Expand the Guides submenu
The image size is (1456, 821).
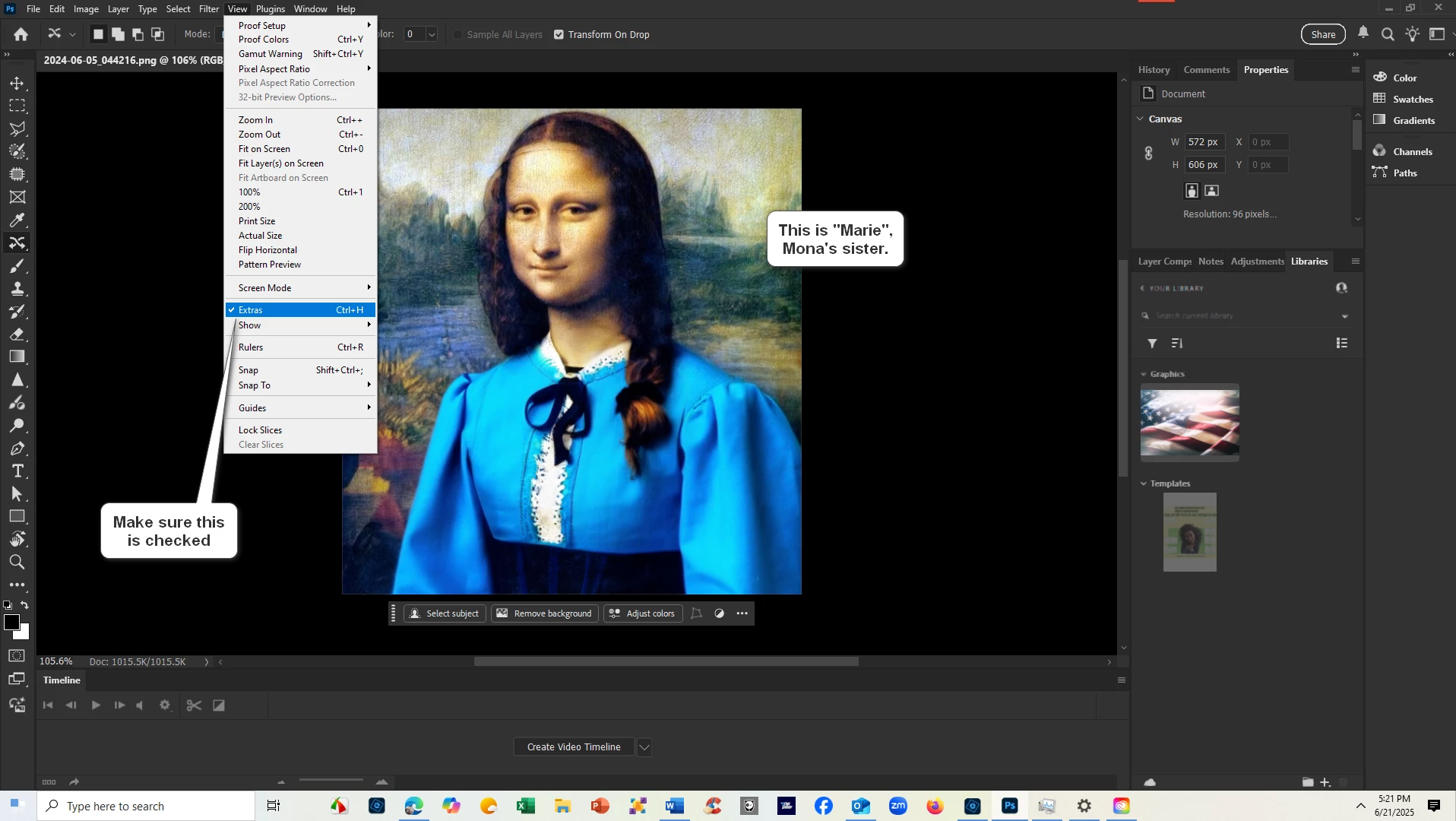pyautogui.click(x=301, y=408)
